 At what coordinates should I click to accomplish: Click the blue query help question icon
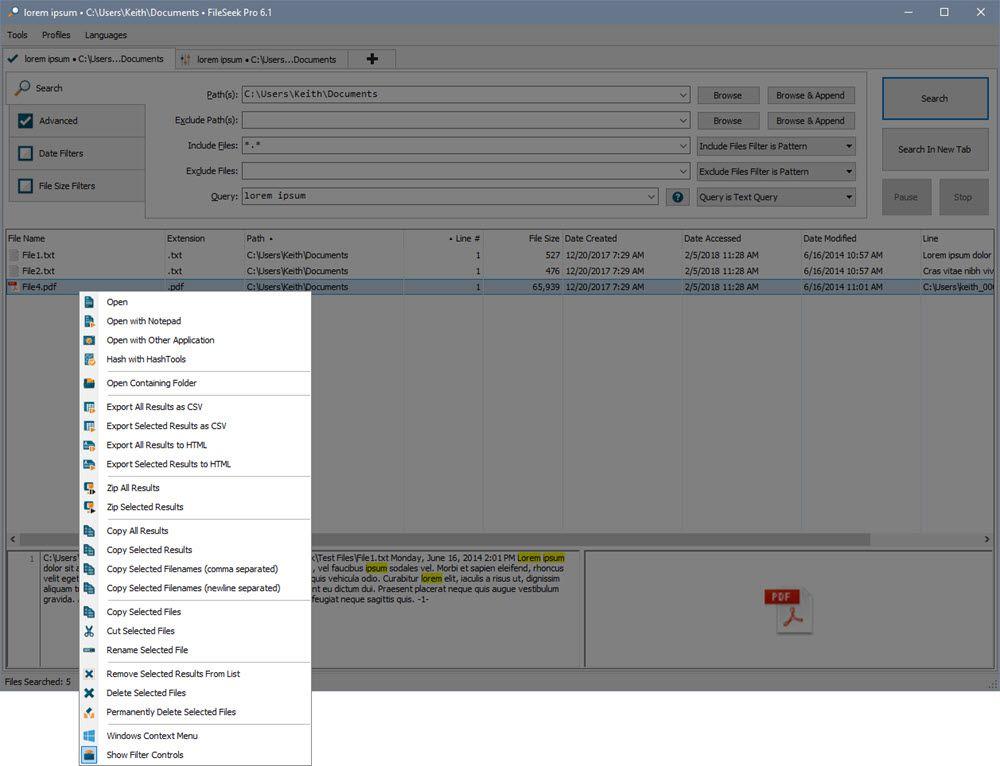pos(677,197)
